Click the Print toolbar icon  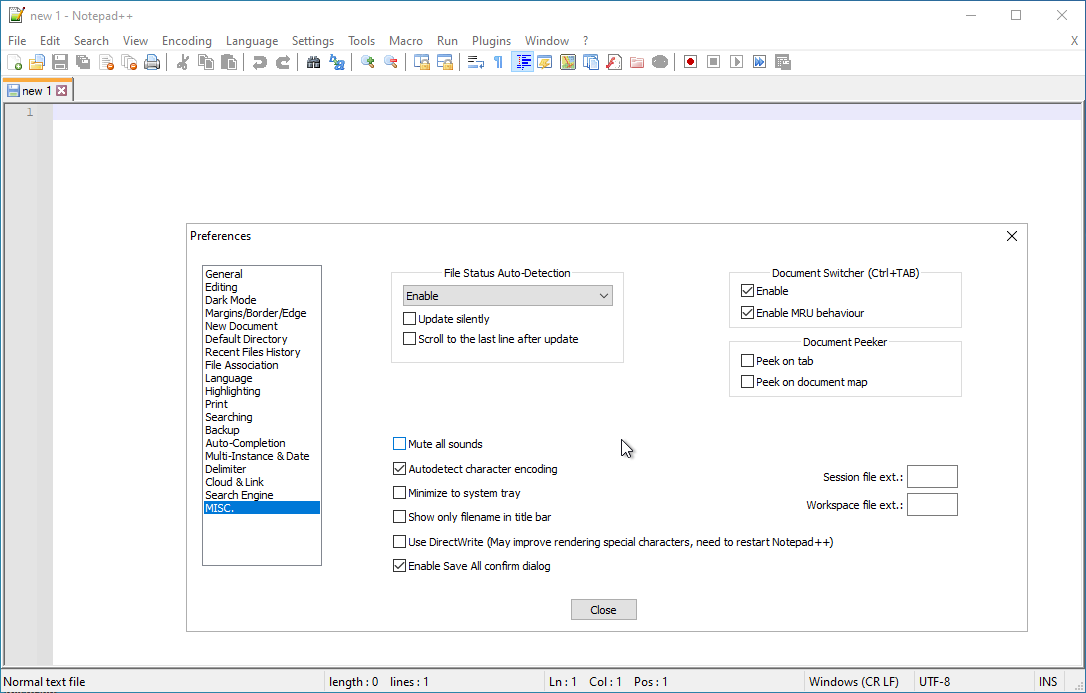point(152,62)
